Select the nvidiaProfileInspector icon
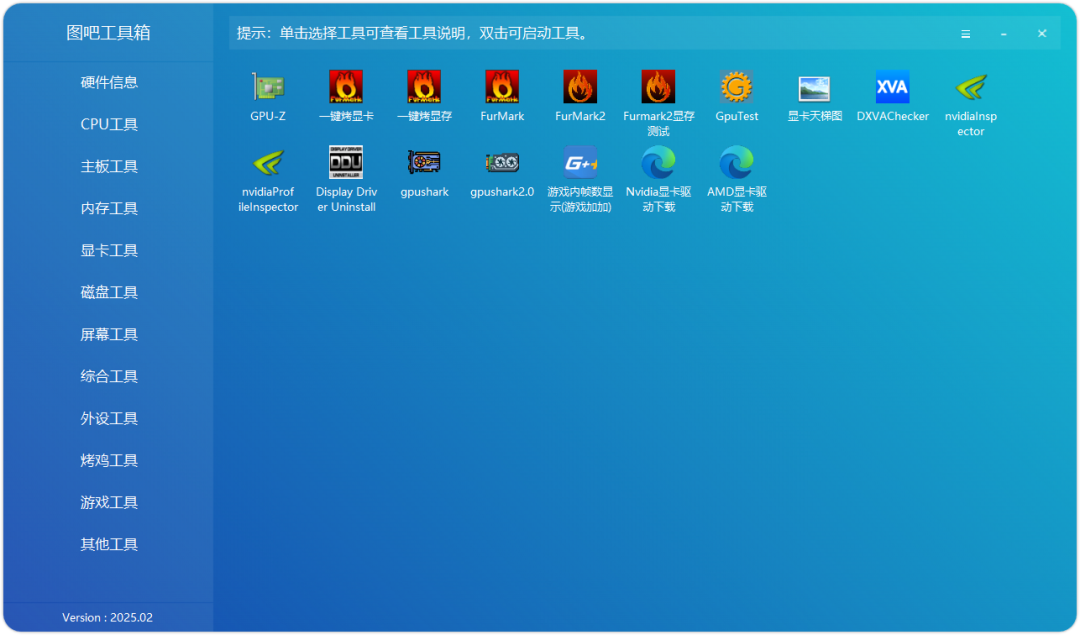 (x=268, y=163)
